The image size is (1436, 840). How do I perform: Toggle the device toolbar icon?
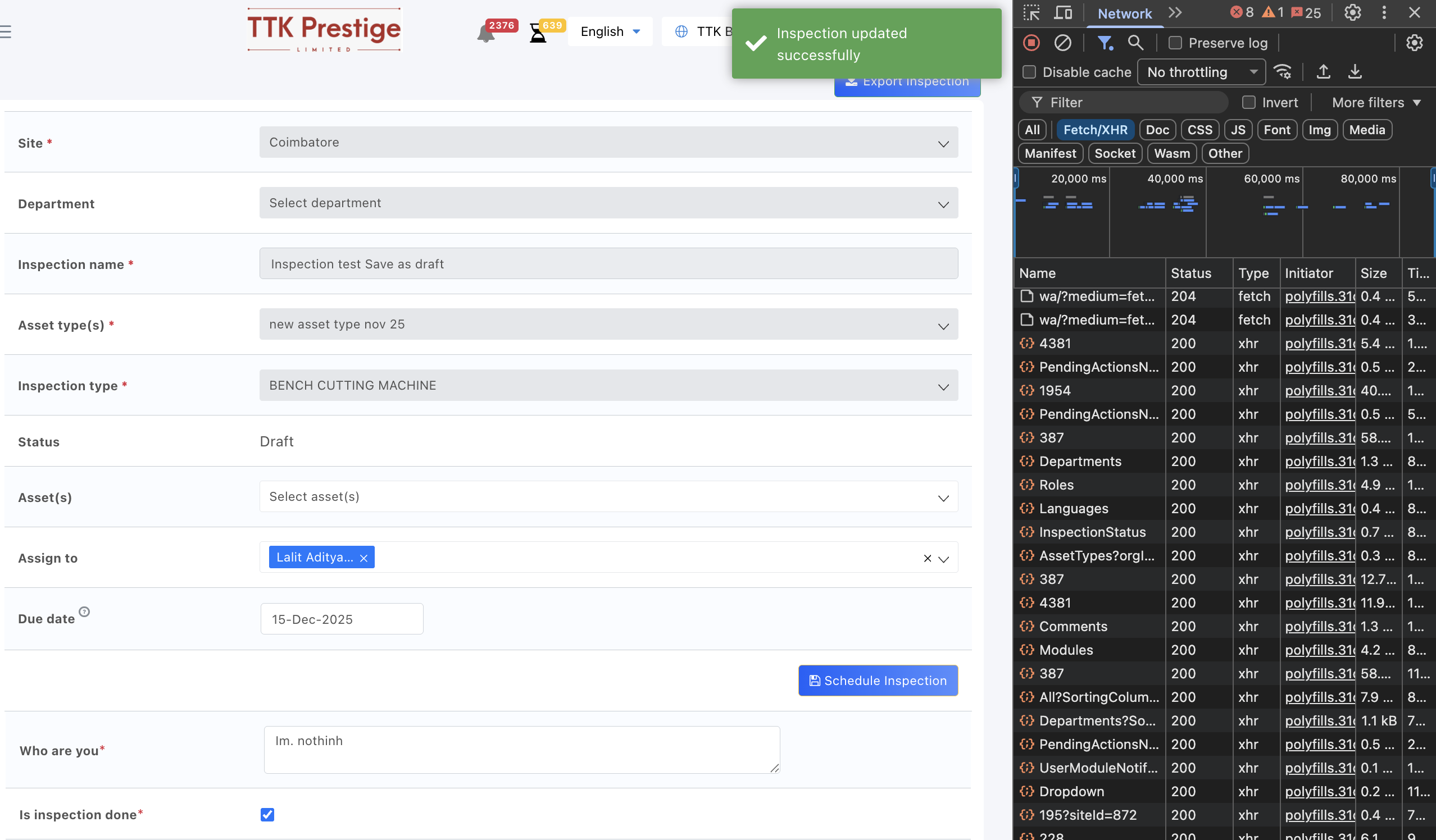point(1063,12)
